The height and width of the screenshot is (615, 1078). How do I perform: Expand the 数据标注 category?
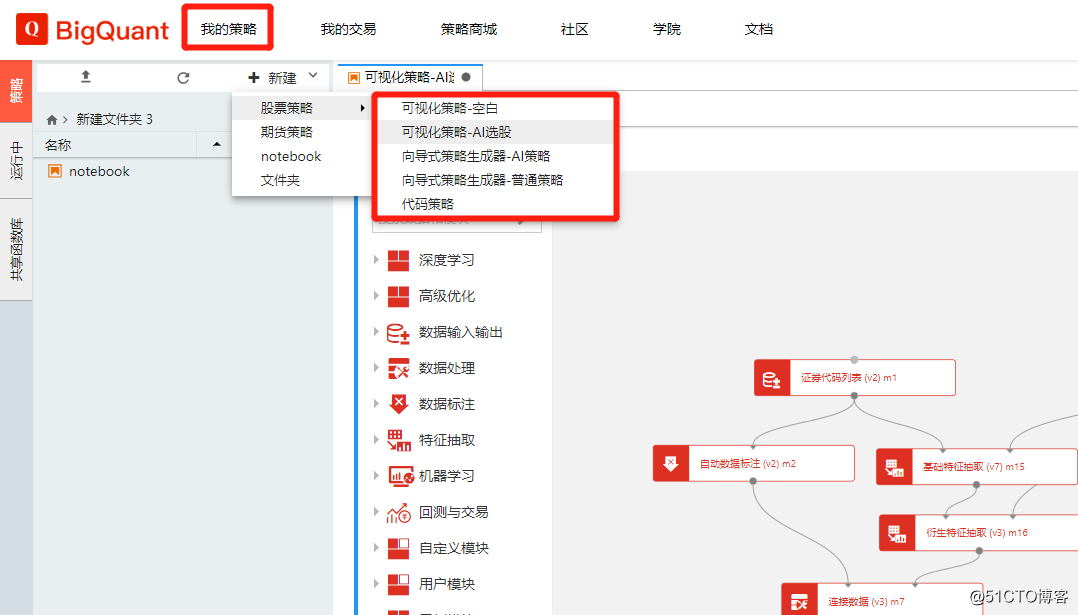(376, 403)
